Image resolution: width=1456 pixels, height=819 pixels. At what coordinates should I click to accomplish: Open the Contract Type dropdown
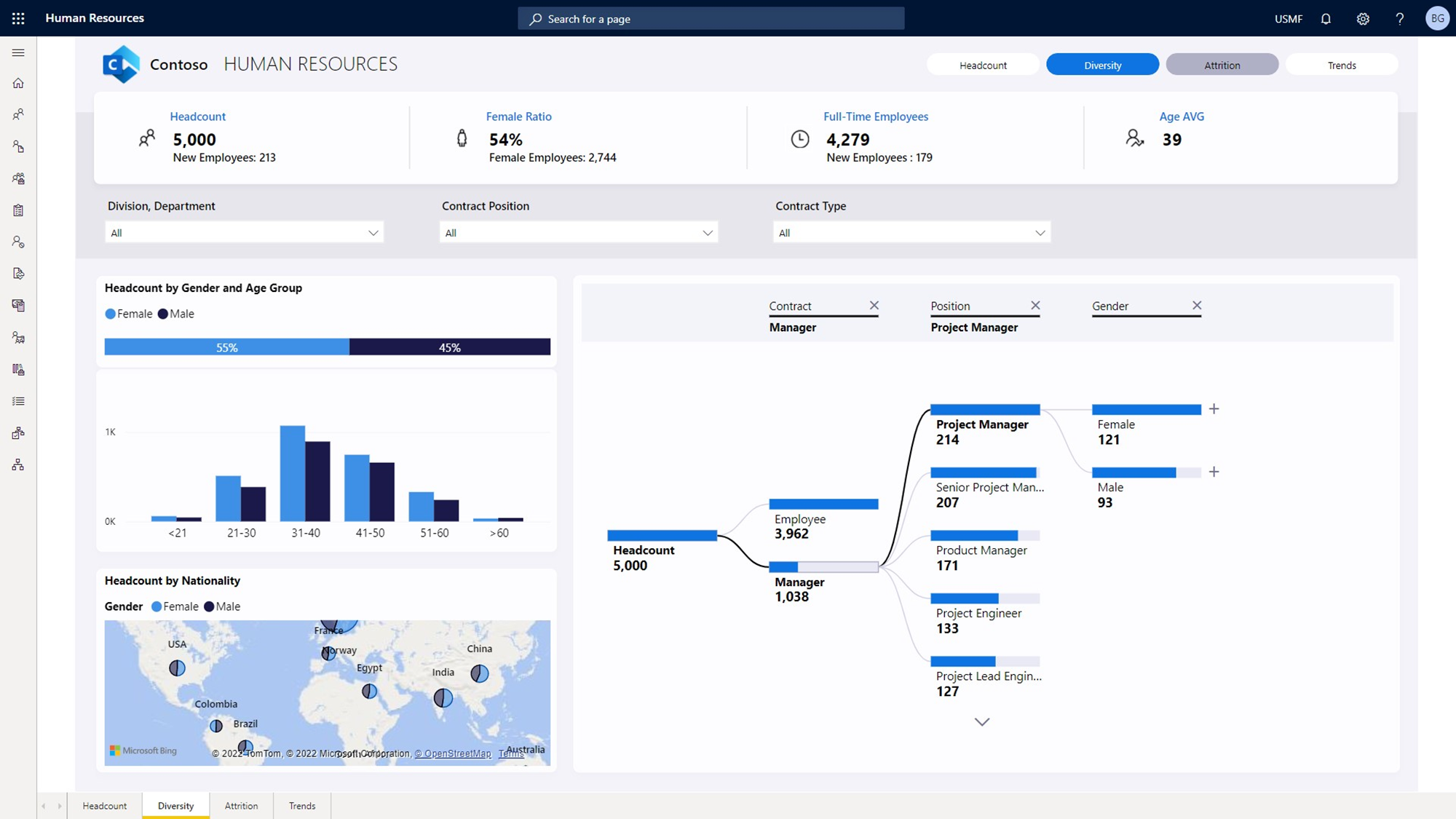point(911,233)
